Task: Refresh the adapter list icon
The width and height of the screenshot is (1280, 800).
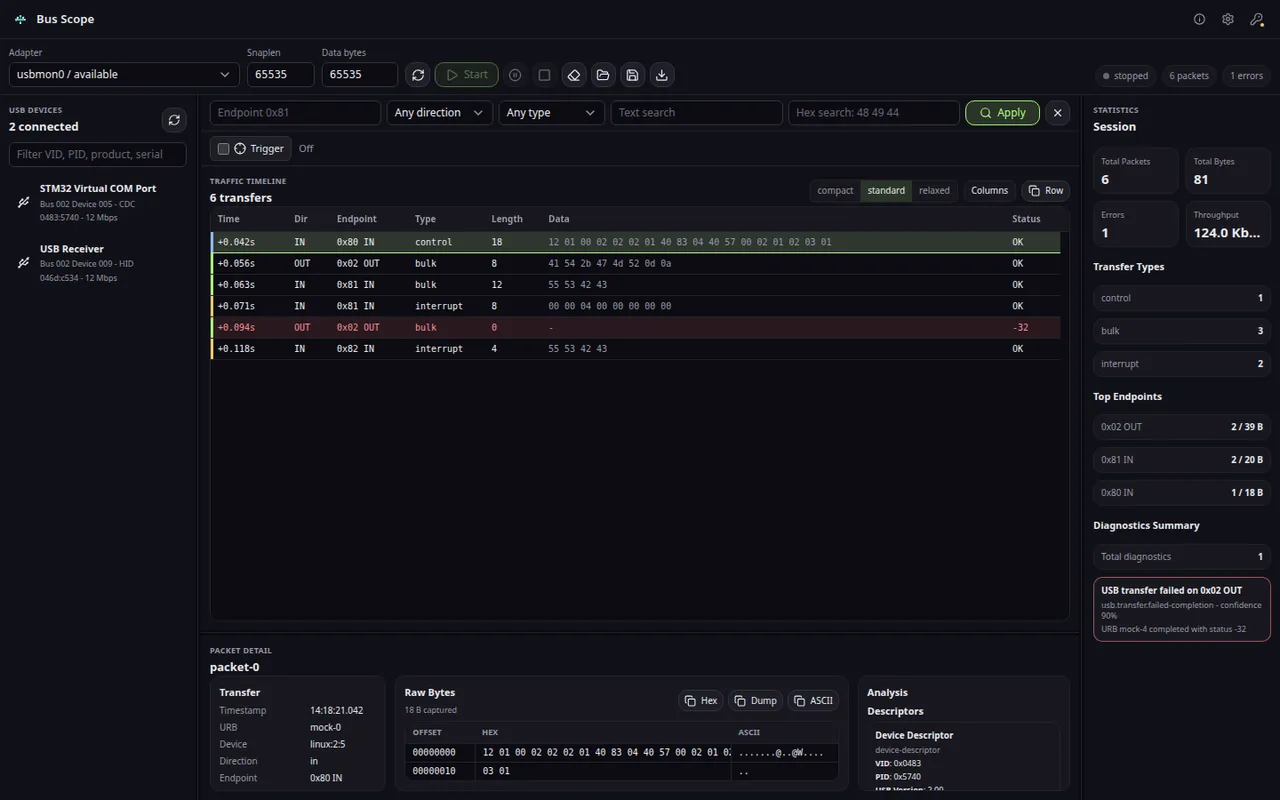Action: [418, 75]
